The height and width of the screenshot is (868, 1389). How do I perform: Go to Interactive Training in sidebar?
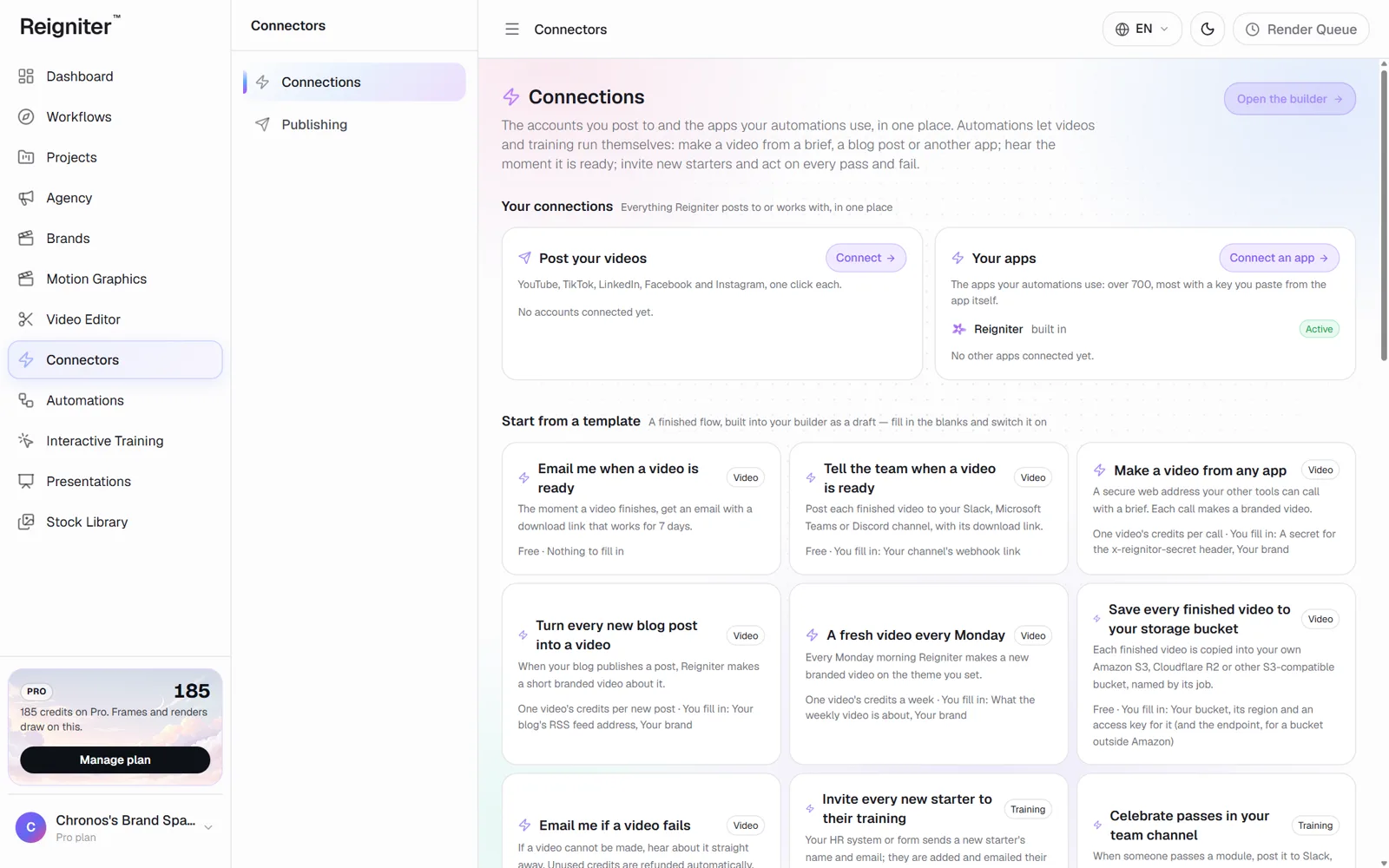click(115, 441)
